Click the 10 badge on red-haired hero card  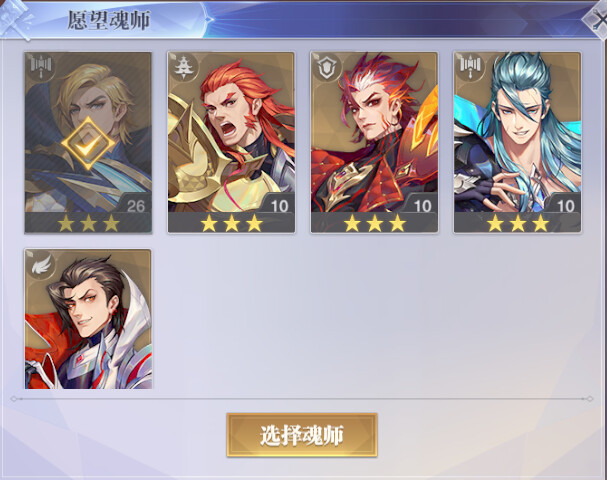[x=279, y=206]
